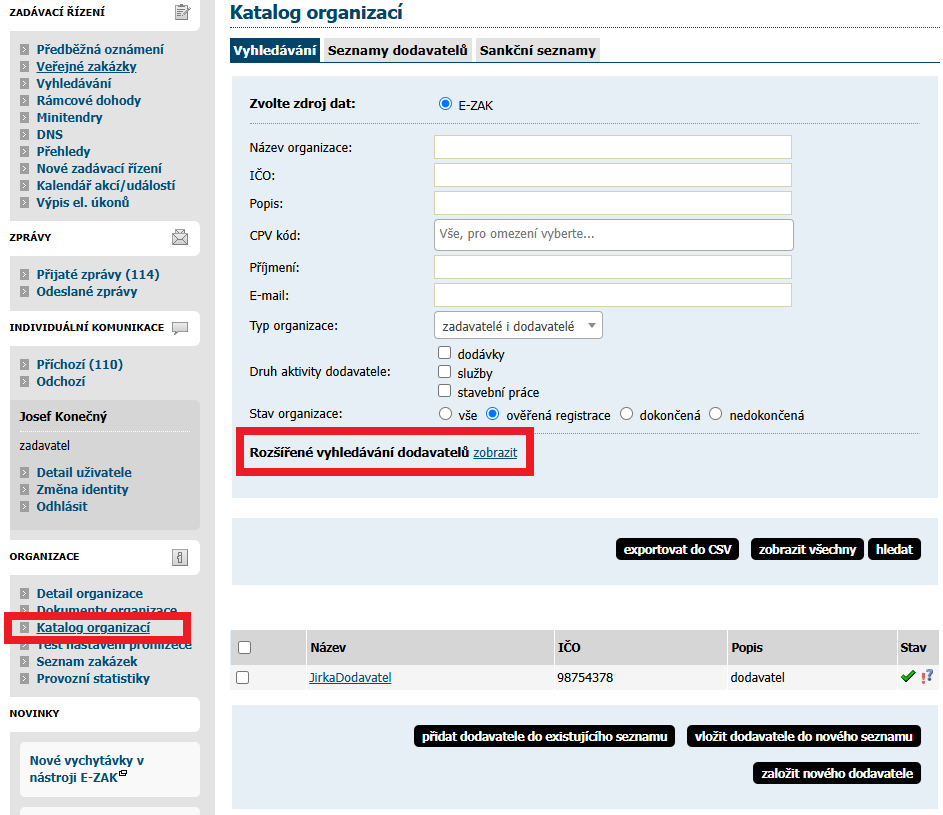Click the exclamation-question mark icon in Stav column
The height and width of the screenshot is (815, 943).
927,677
